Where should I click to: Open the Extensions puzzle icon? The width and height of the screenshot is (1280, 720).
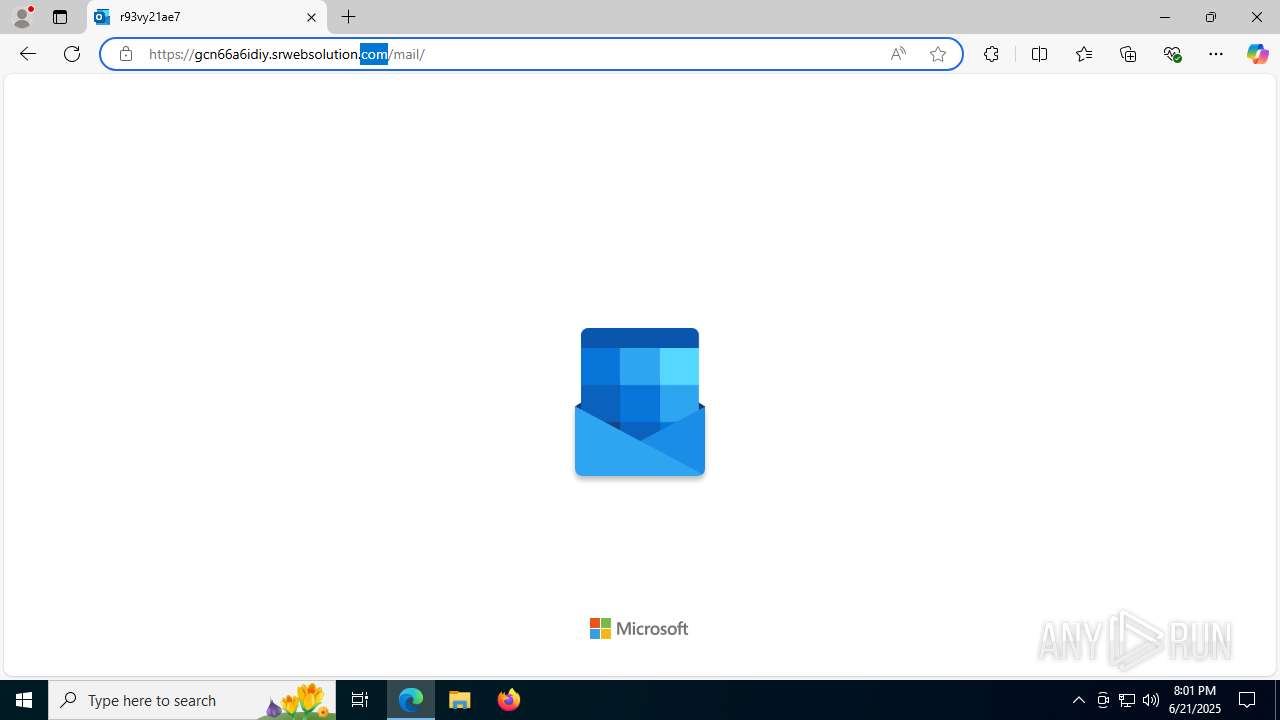tap(991, 54)
